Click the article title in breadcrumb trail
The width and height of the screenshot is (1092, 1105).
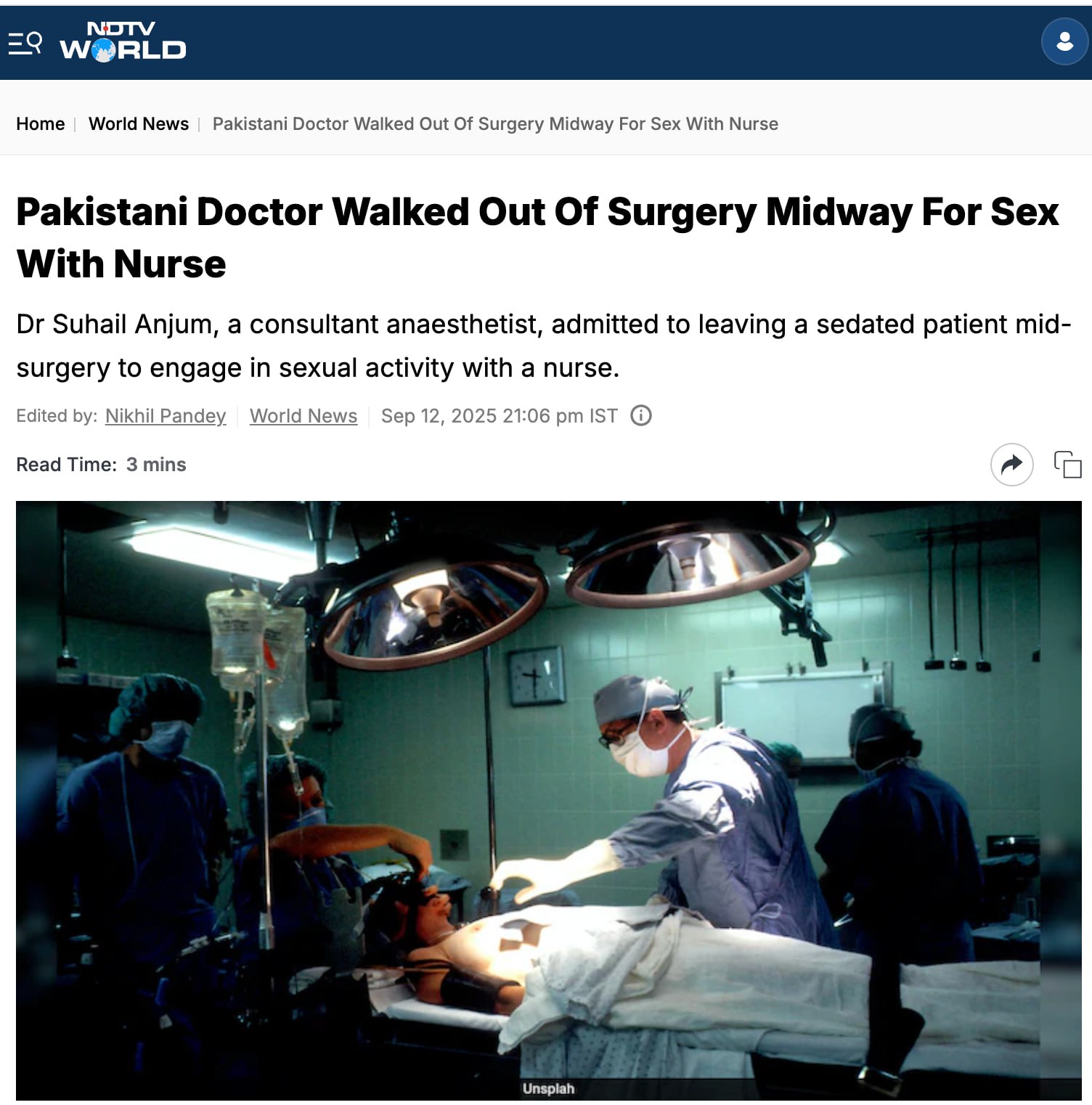pos(495,124)
